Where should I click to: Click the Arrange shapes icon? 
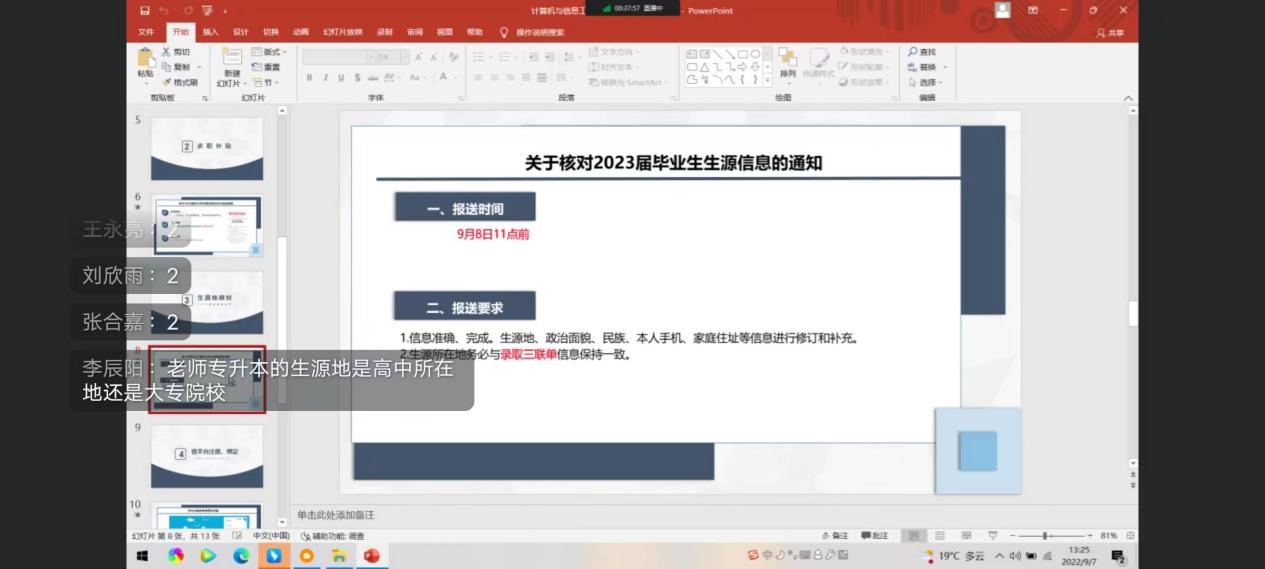pyautogui.click(x=788, y=60)
